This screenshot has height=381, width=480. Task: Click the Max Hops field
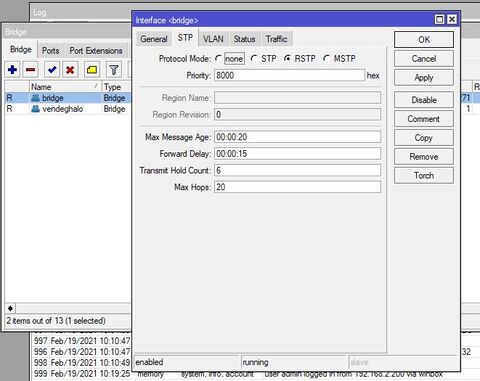(x=297, y=187)
